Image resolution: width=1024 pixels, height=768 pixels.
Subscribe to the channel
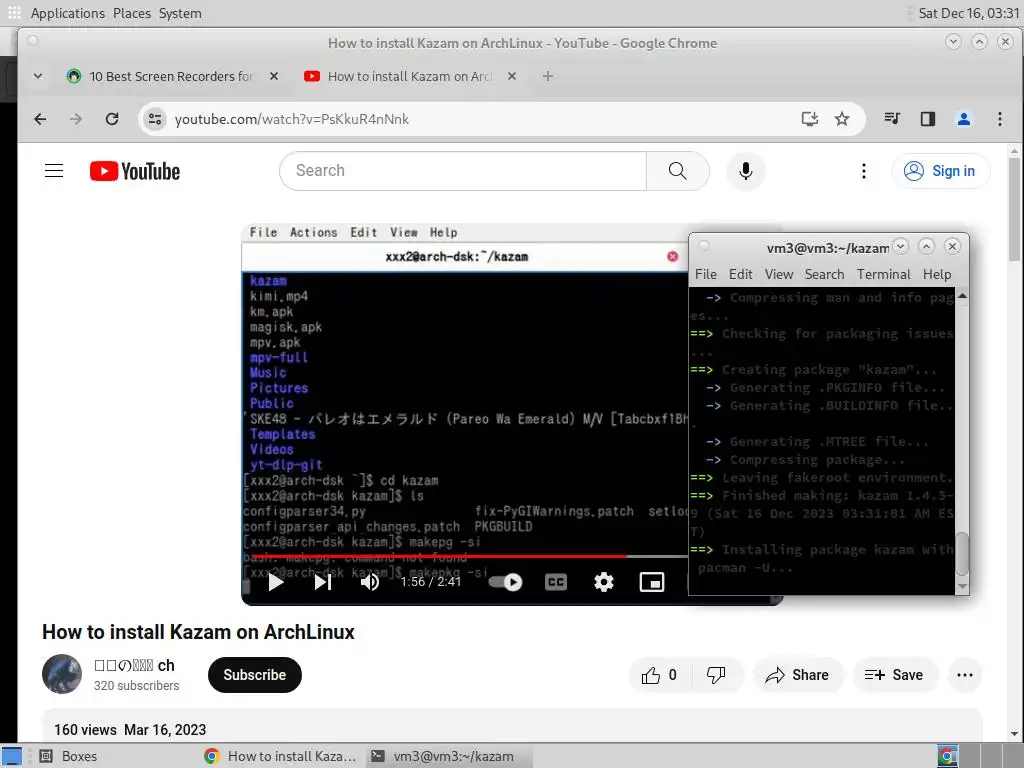pyautogui.click(x=255, y=675)
